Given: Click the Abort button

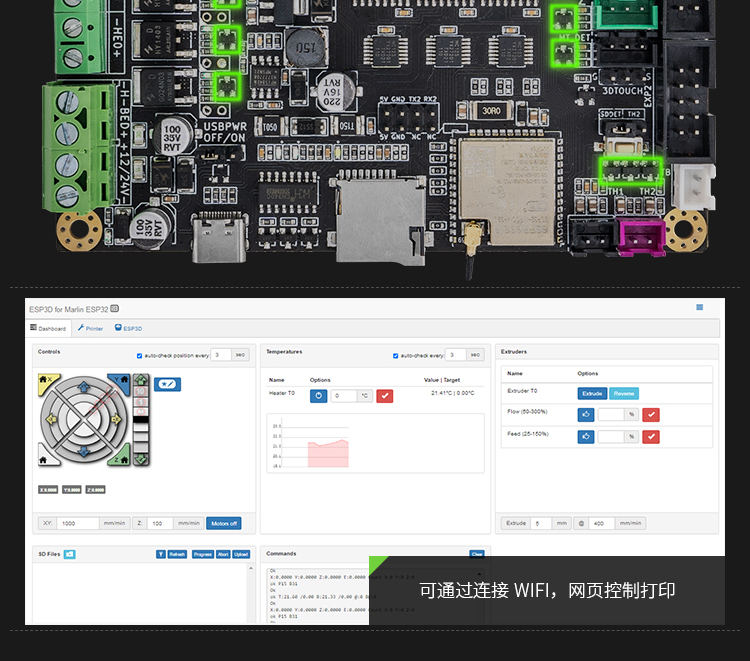Looking at the screenshot, I should 223,554.
